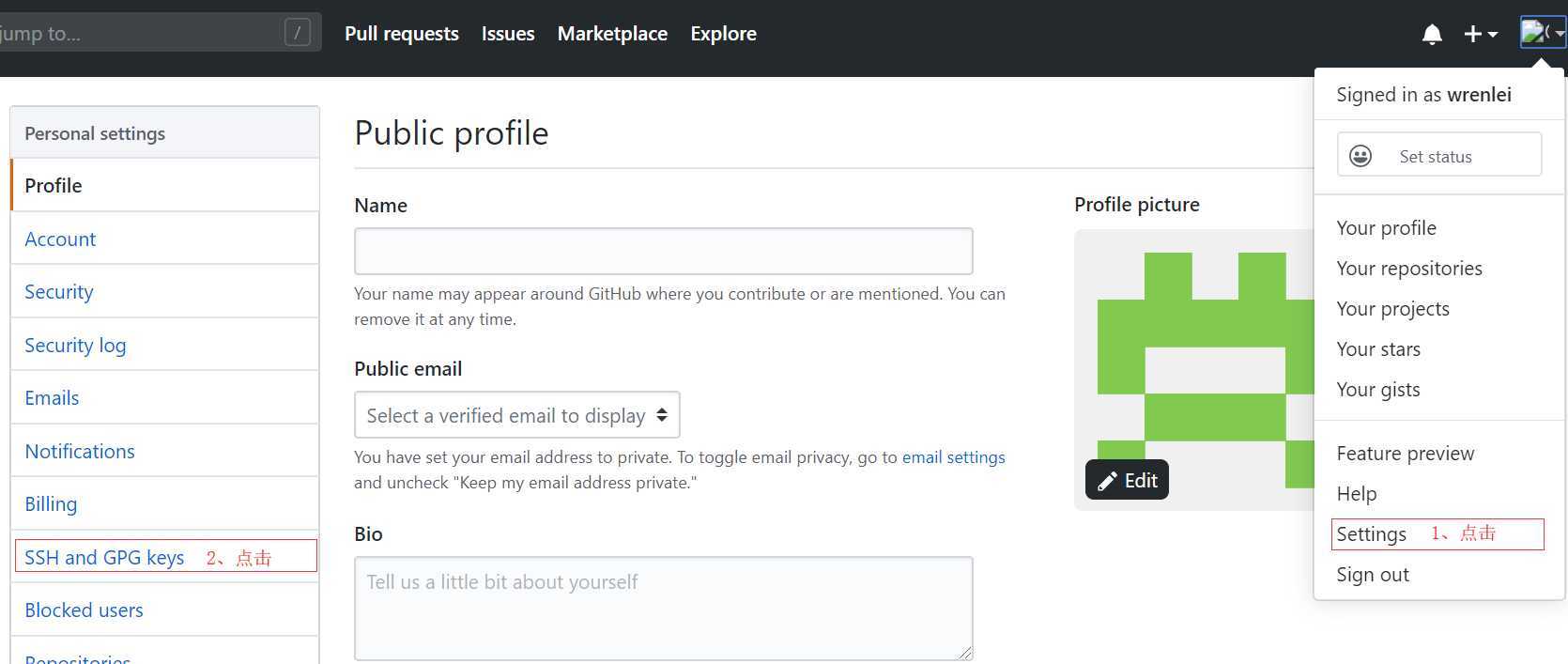Open Marketplace from the header
The width and height of the screenshot is (1568, 664).
click(612, 34)
